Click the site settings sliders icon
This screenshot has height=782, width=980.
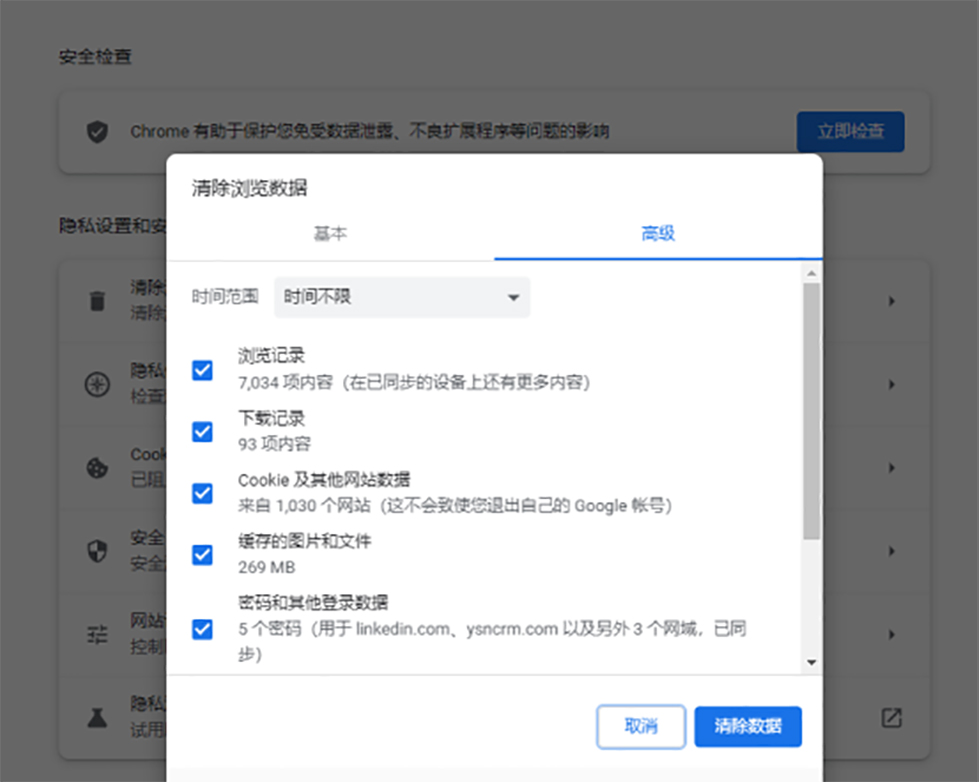click(x=97, y=634)
